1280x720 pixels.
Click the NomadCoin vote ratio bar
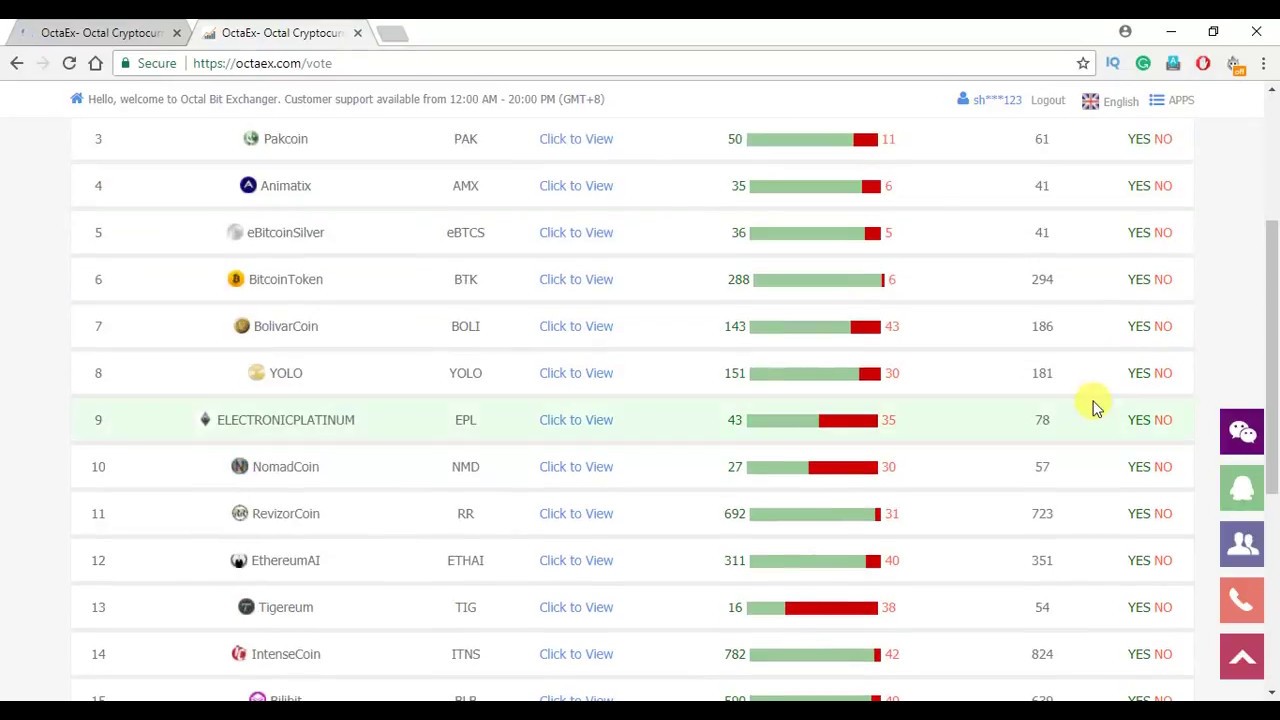pyautogui.click(x=812, y=466)
